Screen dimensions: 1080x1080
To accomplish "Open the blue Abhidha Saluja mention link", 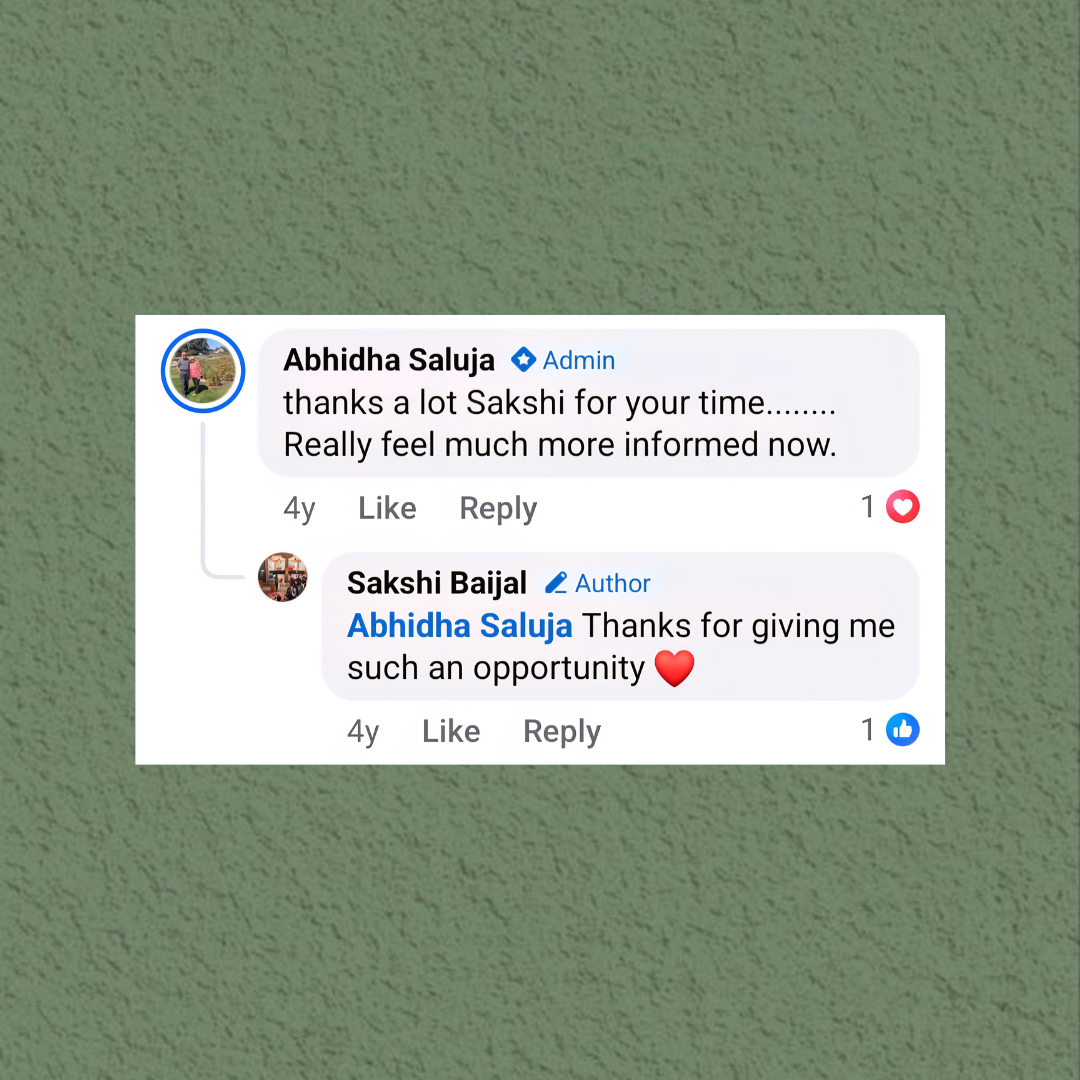I will point(459,626).
